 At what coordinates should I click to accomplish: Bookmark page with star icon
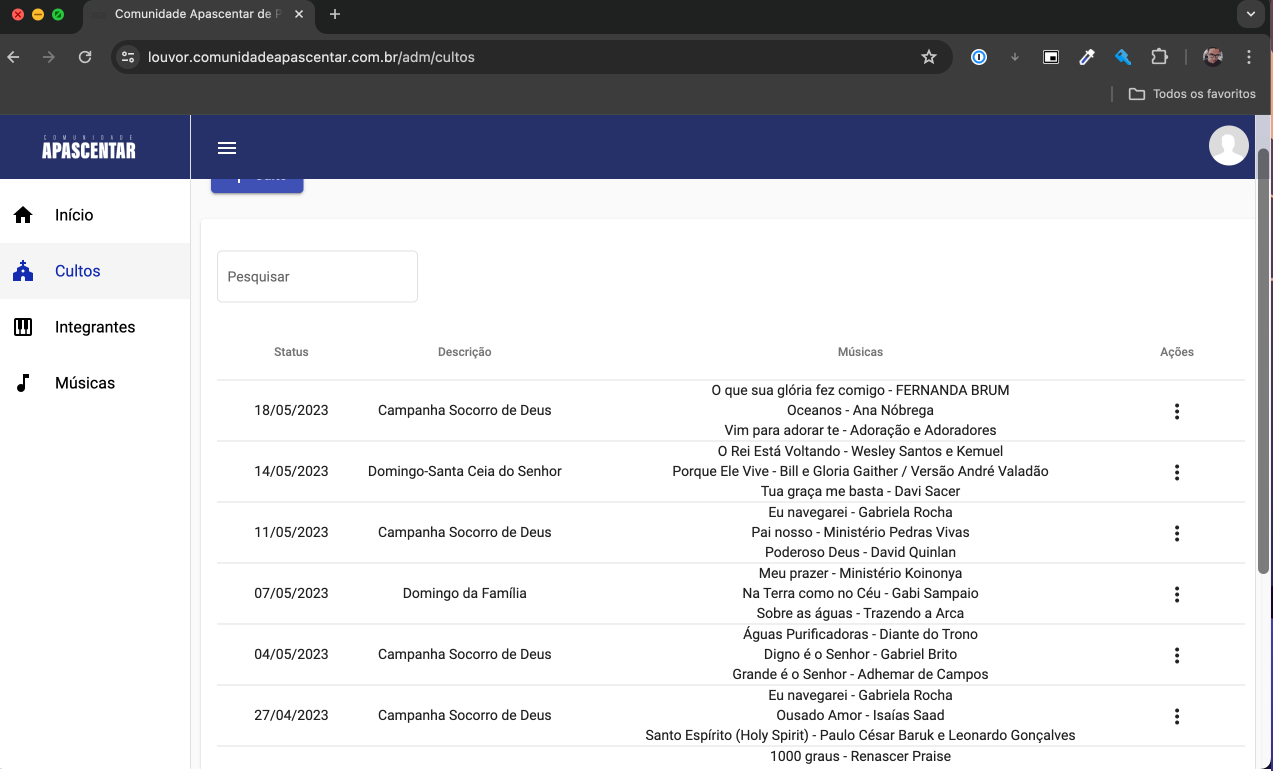929,57
